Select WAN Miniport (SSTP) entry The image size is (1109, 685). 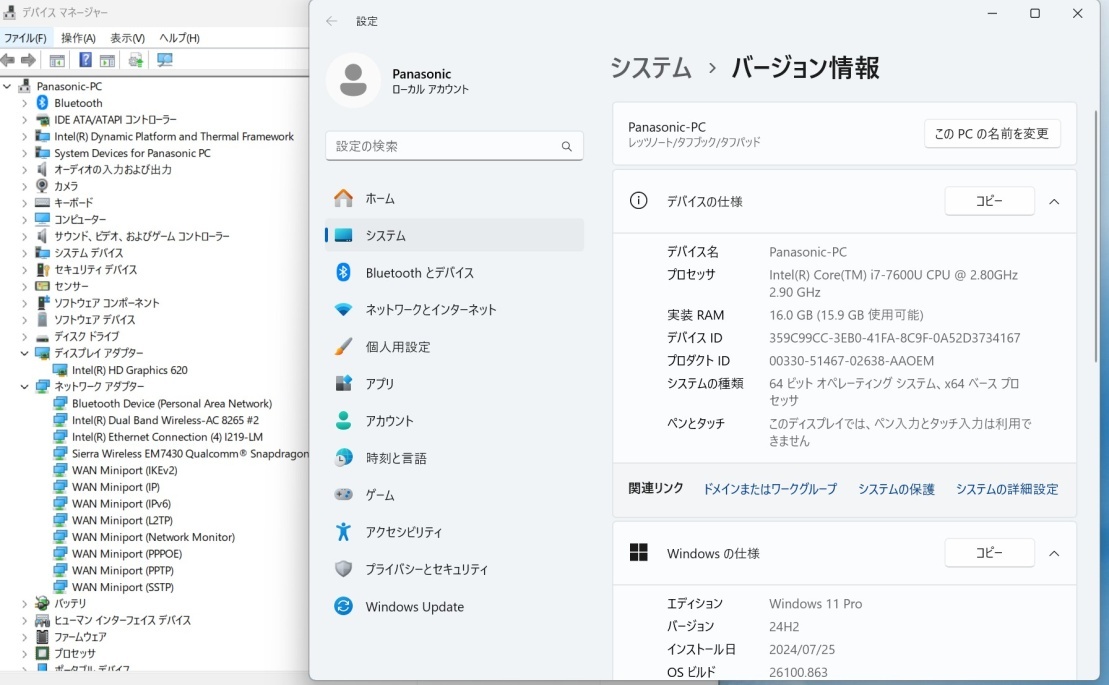[x=122, y=587]
